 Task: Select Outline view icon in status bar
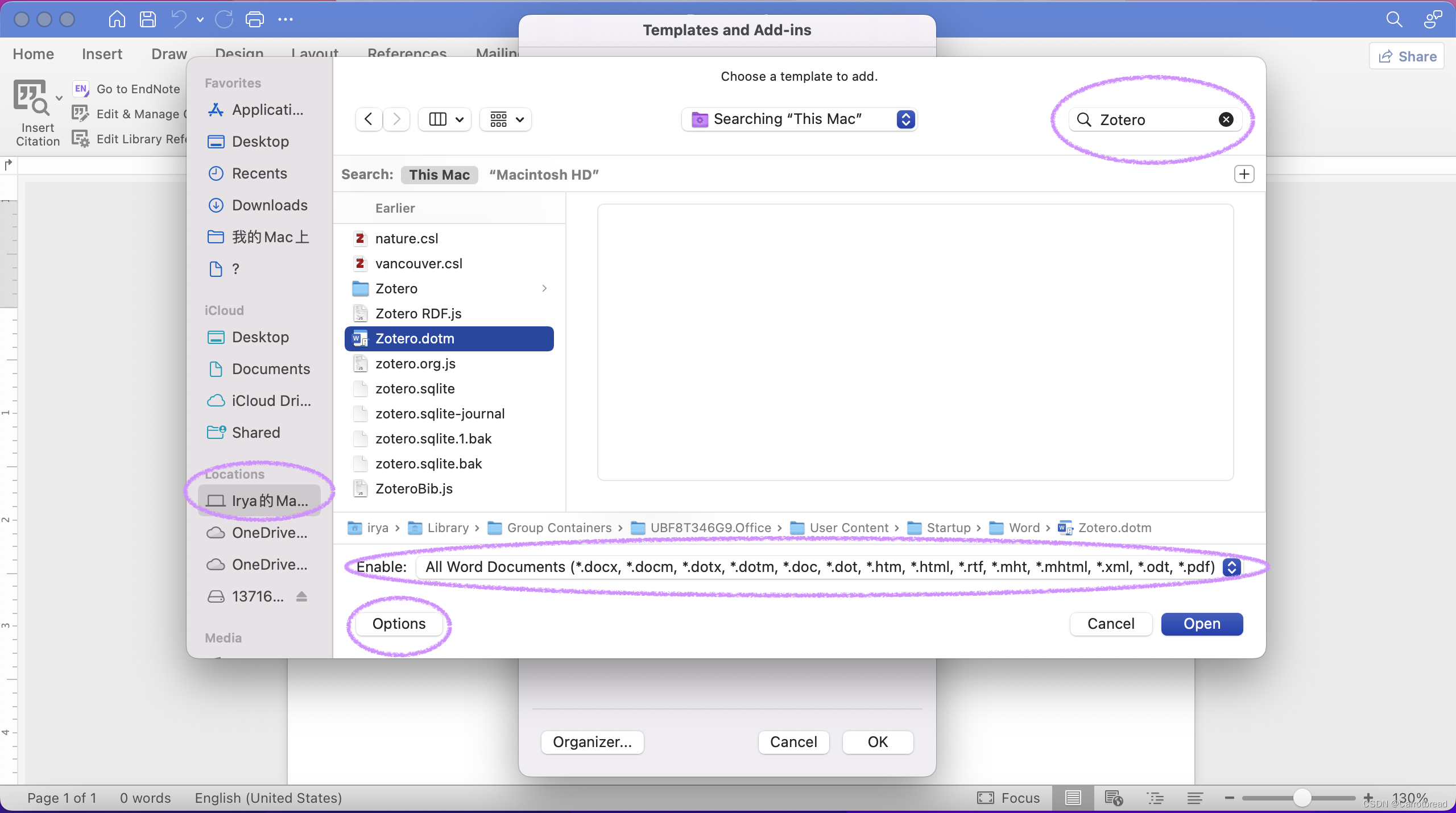point(1155,798)
